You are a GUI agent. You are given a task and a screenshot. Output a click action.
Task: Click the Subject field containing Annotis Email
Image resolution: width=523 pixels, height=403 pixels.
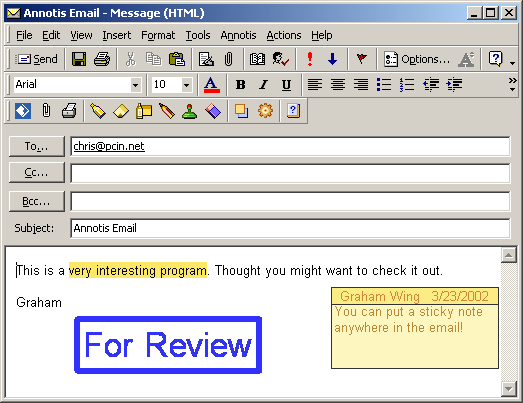coord(290,228)
